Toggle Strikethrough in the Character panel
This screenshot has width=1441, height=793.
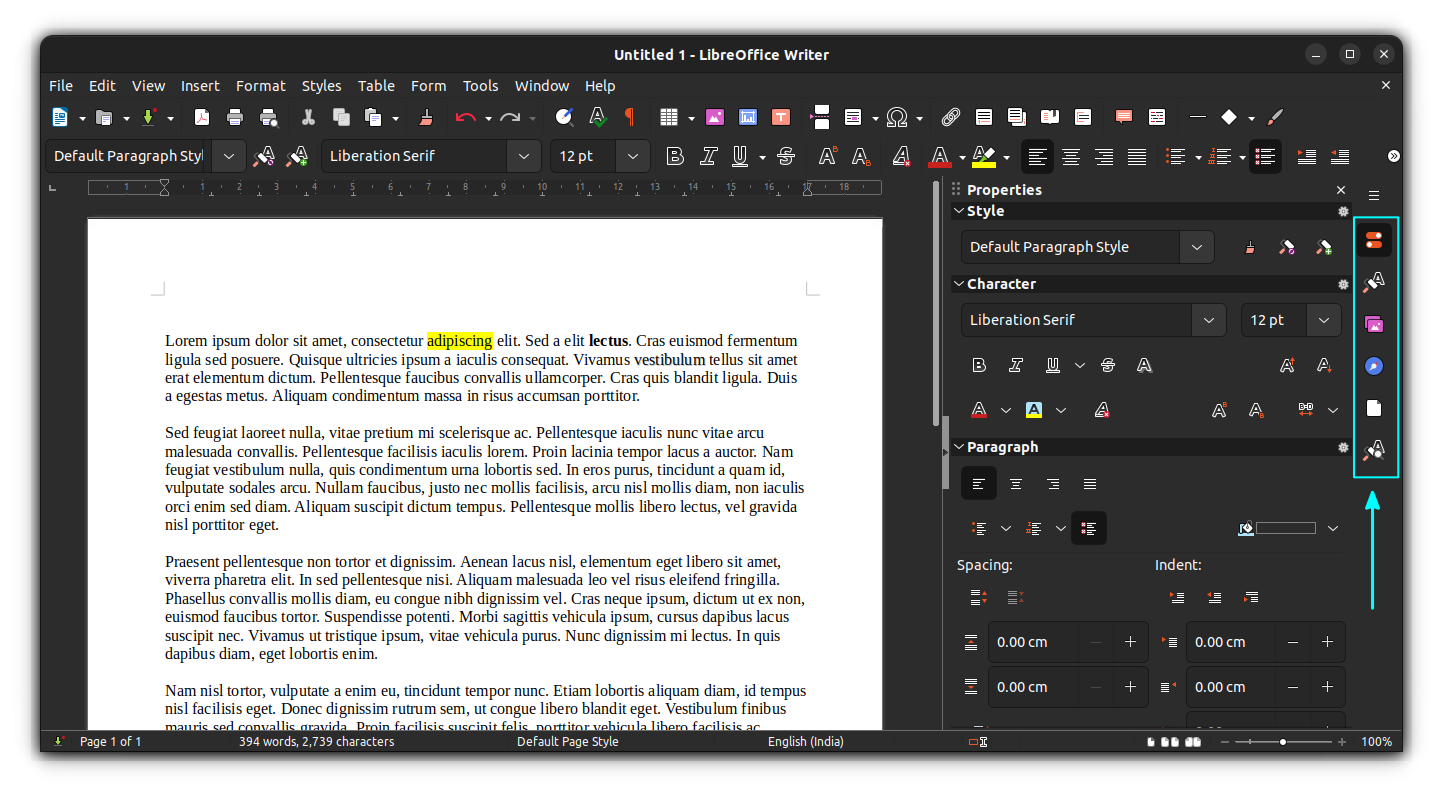click(x=1107, y=365)
